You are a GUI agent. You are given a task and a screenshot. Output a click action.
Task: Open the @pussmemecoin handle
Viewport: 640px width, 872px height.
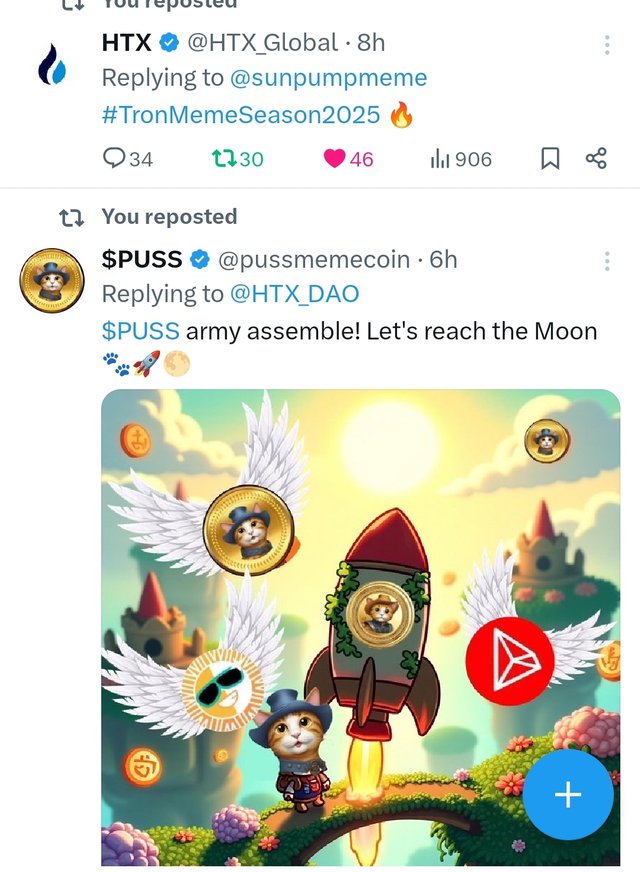click(x=314, y=260)
